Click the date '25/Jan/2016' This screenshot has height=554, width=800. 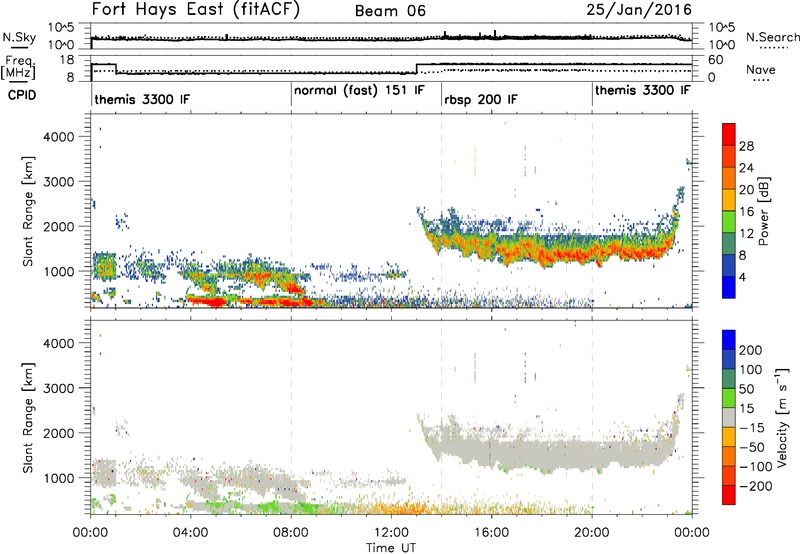[x=639, y=10]
